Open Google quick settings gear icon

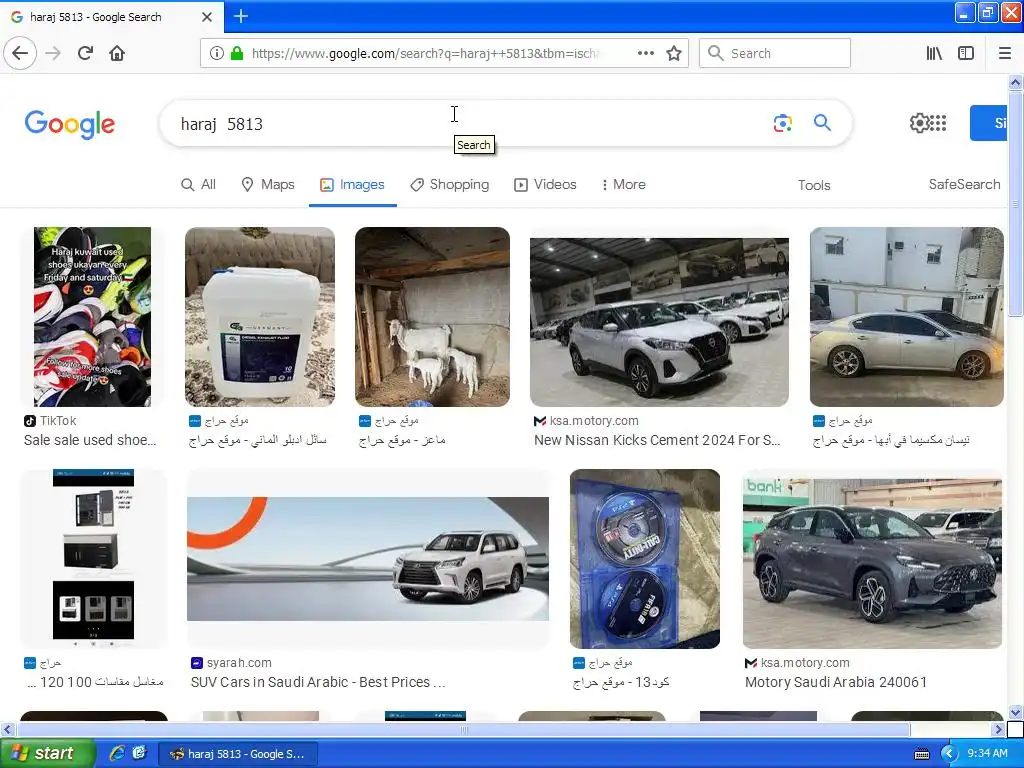(x=919, y=123)
